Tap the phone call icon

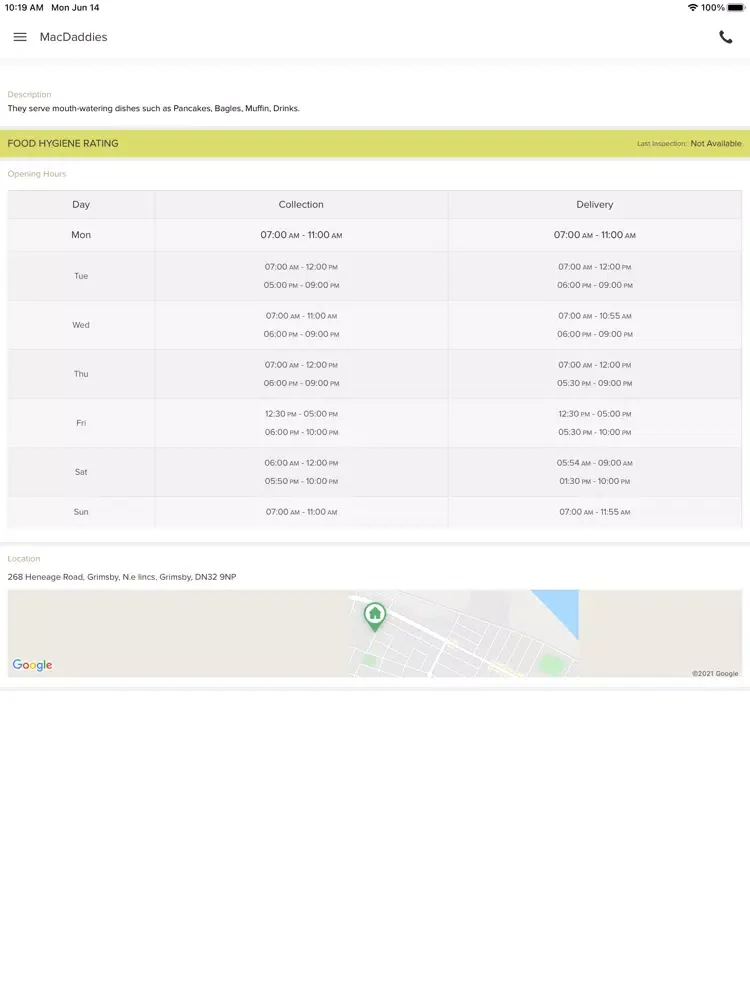point(726,37)
